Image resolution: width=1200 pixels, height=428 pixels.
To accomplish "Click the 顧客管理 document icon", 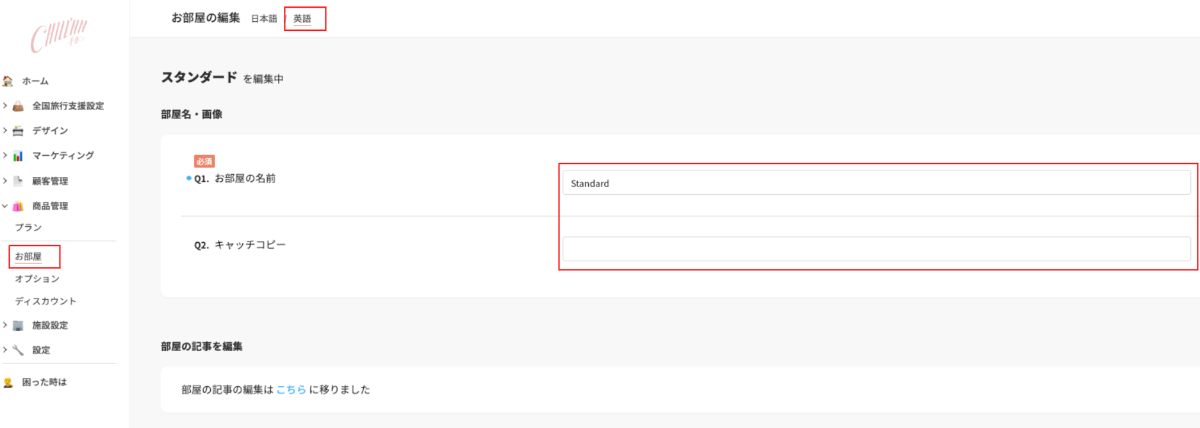I will pyautogui.click(x=18, y=181).
